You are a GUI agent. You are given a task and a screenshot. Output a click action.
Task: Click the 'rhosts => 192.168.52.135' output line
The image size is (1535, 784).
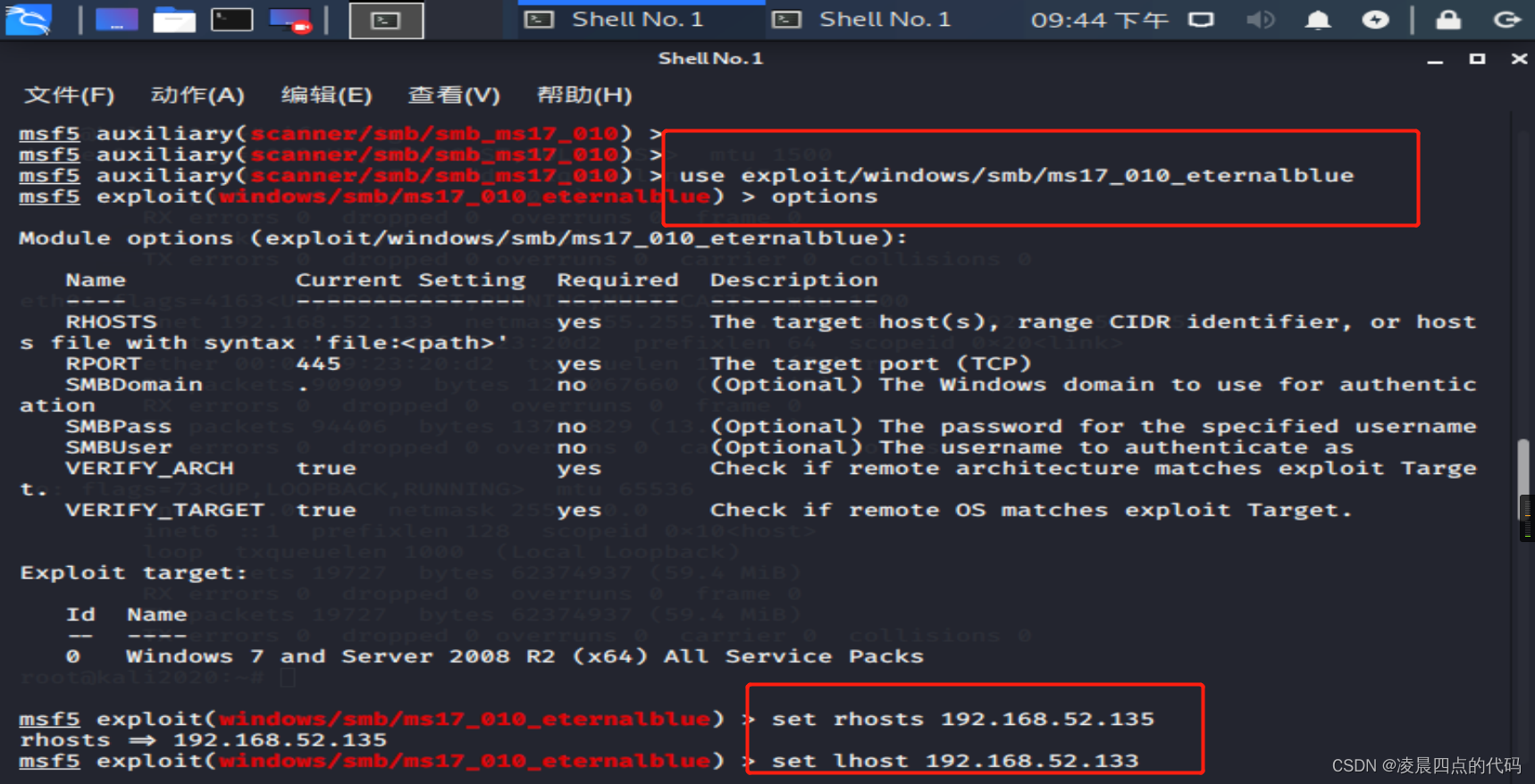(x=204, y=740)
